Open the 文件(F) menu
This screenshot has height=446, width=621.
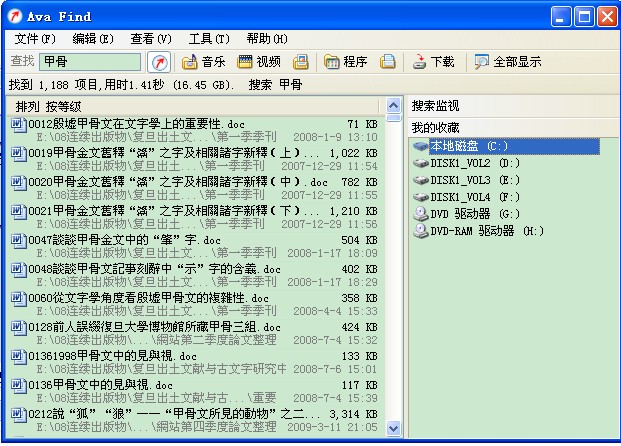(35, 38)
